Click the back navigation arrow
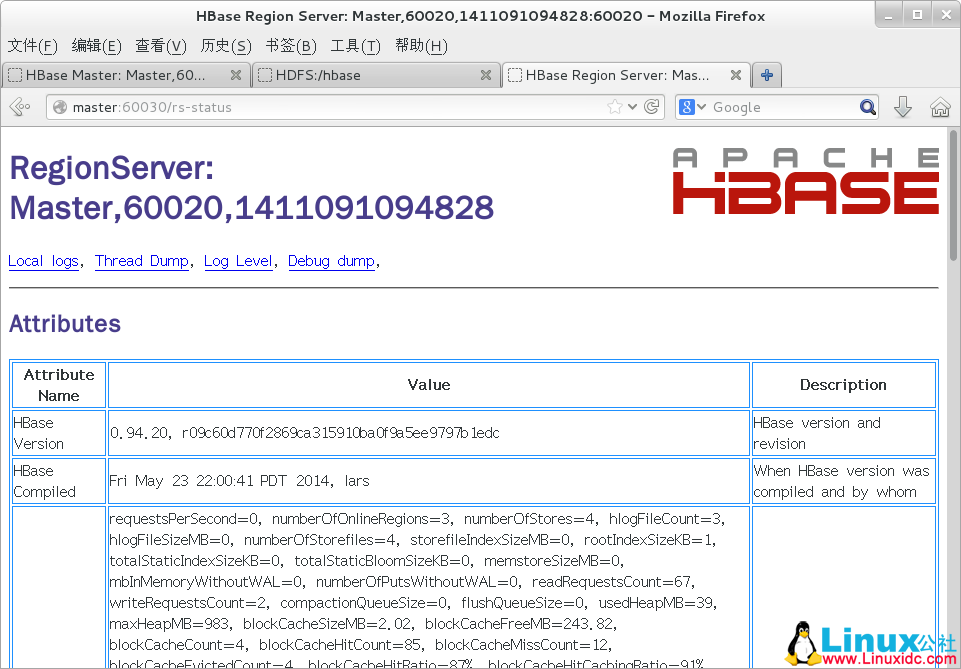The height and width of the screenshot is (669, 961). 19,106
